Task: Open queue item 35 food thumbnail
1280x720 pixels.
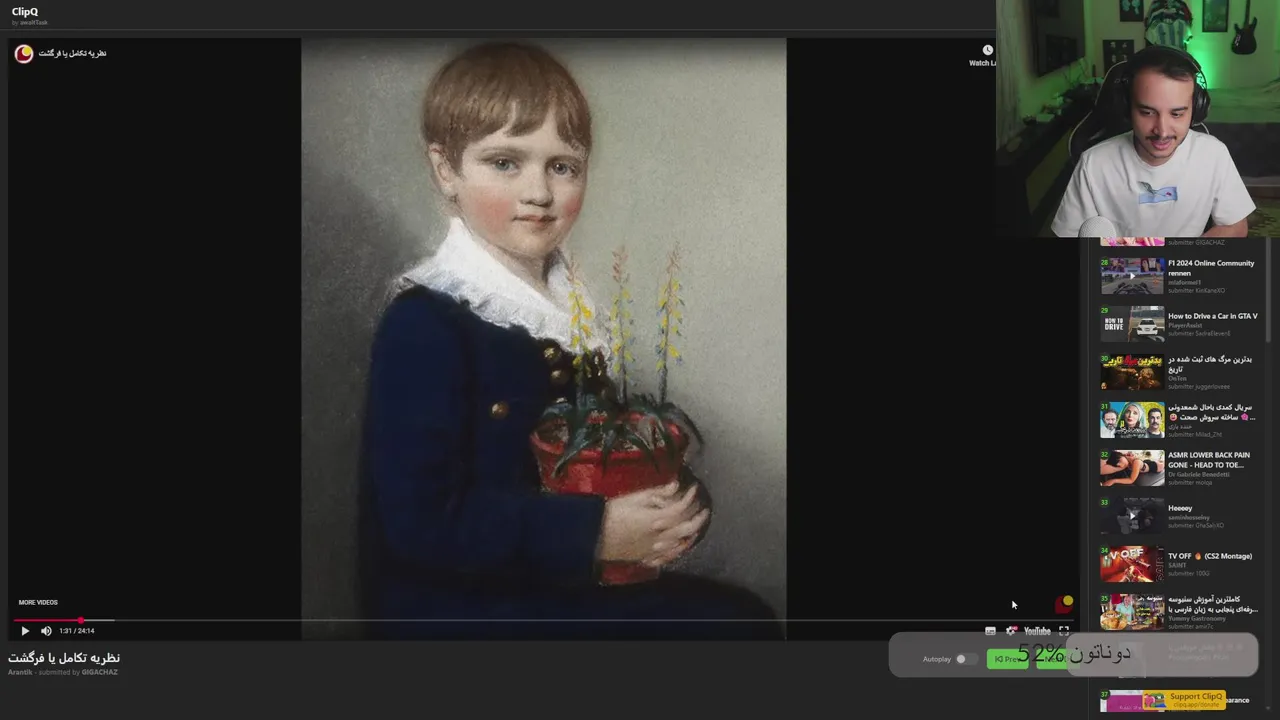Action: pyautogui.click(x=1132, y=612)
